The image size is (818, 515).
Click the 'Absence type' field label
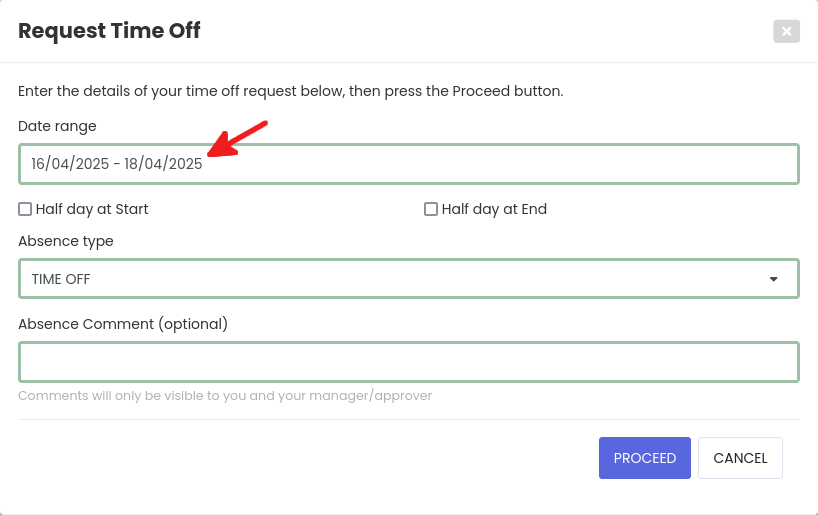pos(65,241)
